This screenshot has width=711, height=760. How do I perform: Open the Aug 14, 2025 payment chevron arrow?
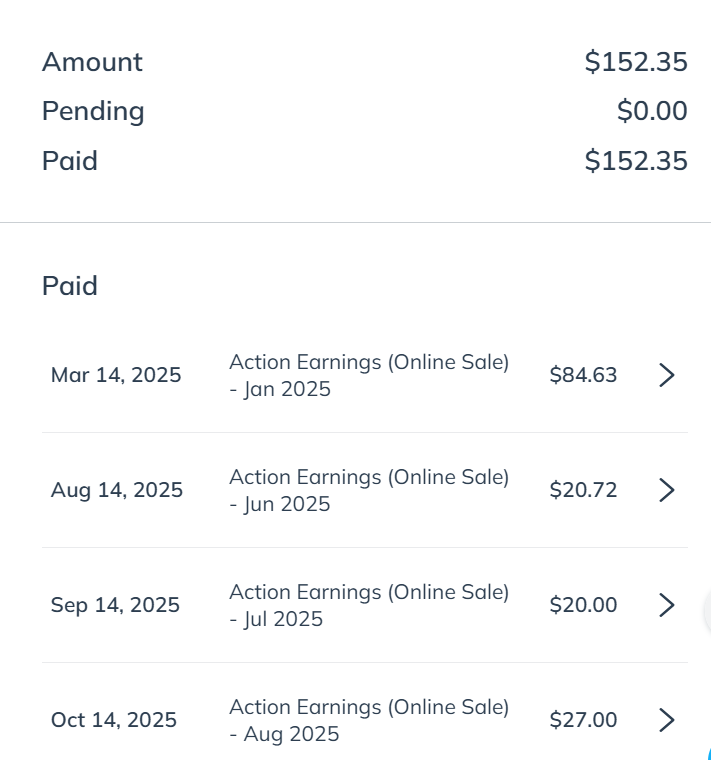tap(667, 490)
